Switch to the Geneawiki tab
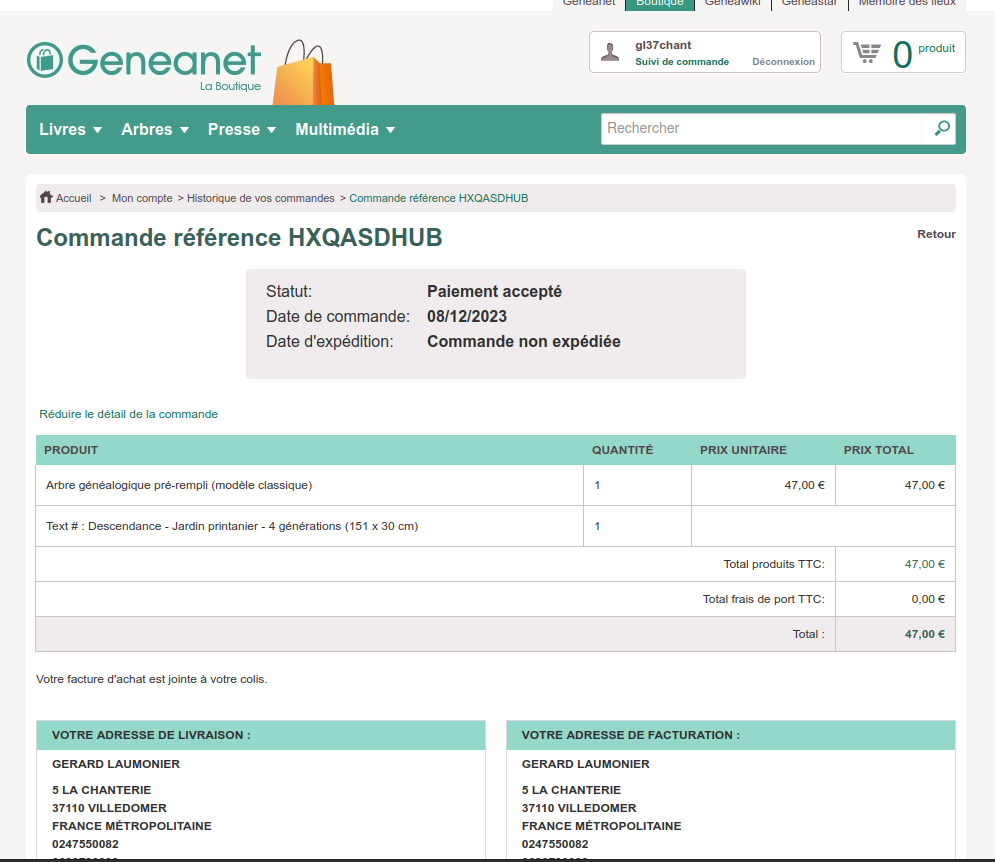Image resolution: width=995 pixels, height=862 pixels. coord(732,4)
